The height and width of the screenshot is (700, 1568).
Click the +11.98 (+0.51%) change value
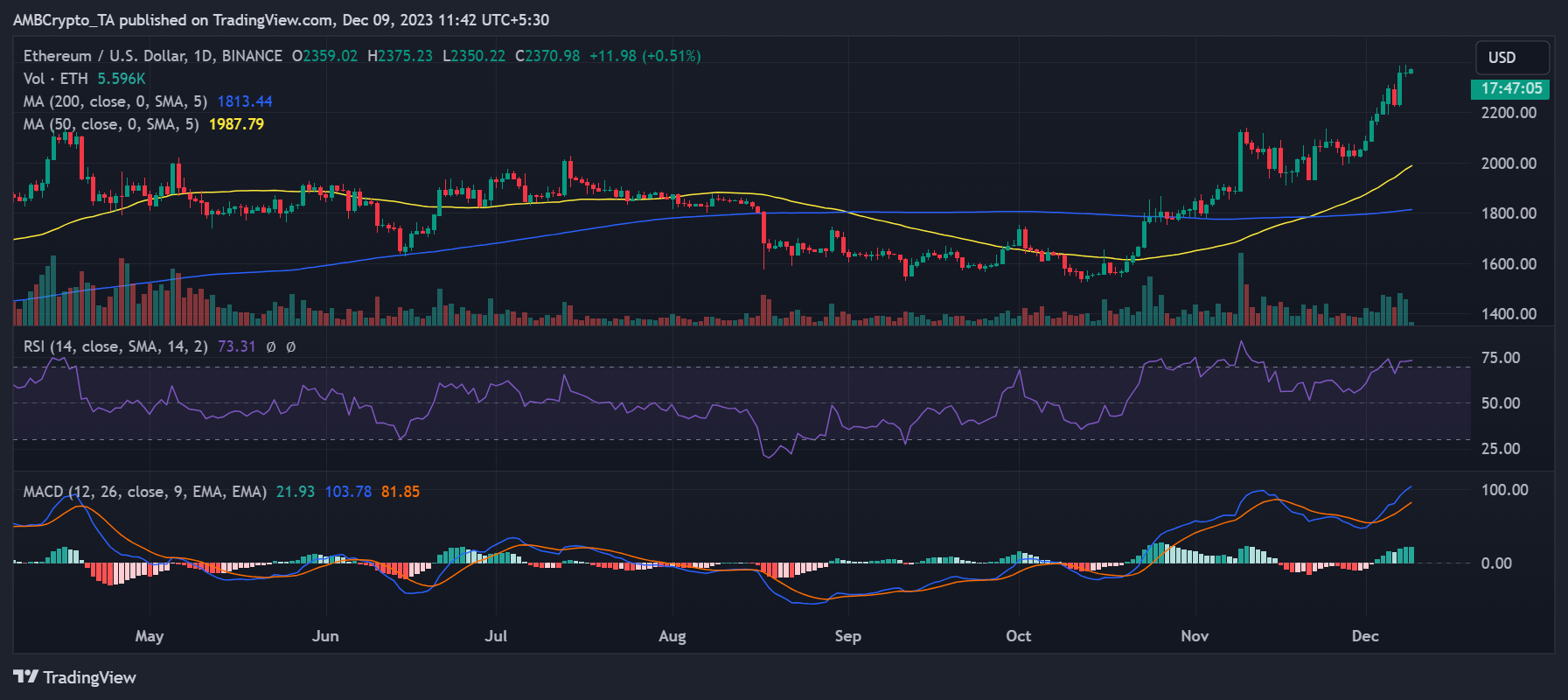[645, 56]
